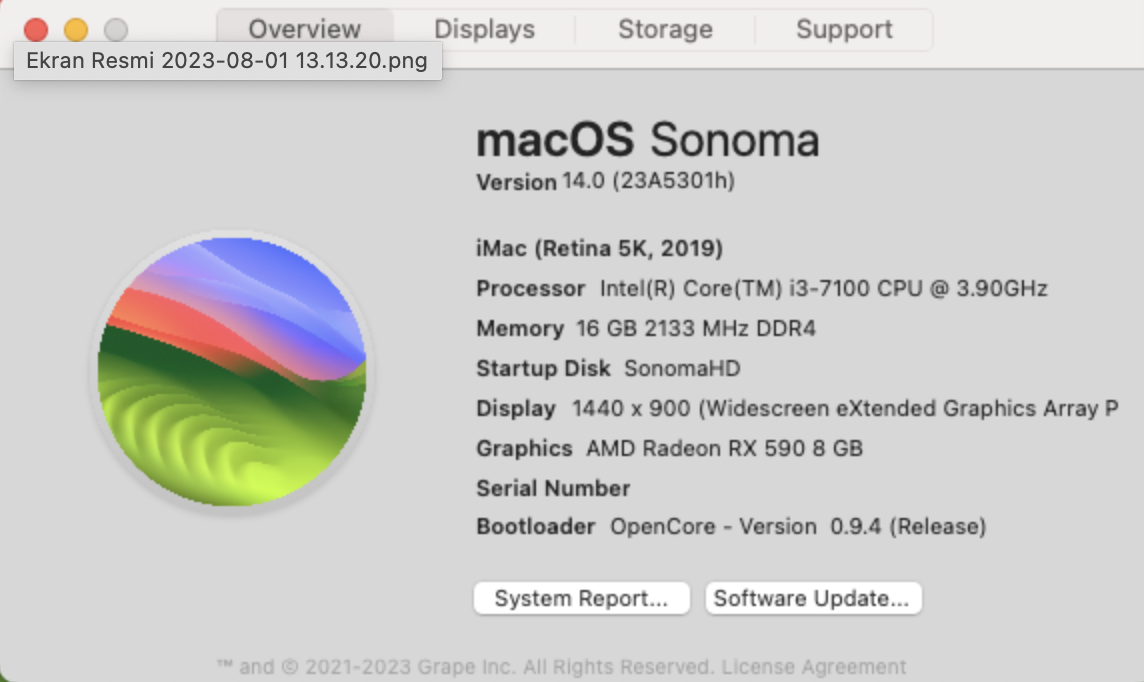This screenshot has width=1144, height=682.
Task: Click the 1440 x 900 display value
Action: pyautogui.click(x=845, y=408)
